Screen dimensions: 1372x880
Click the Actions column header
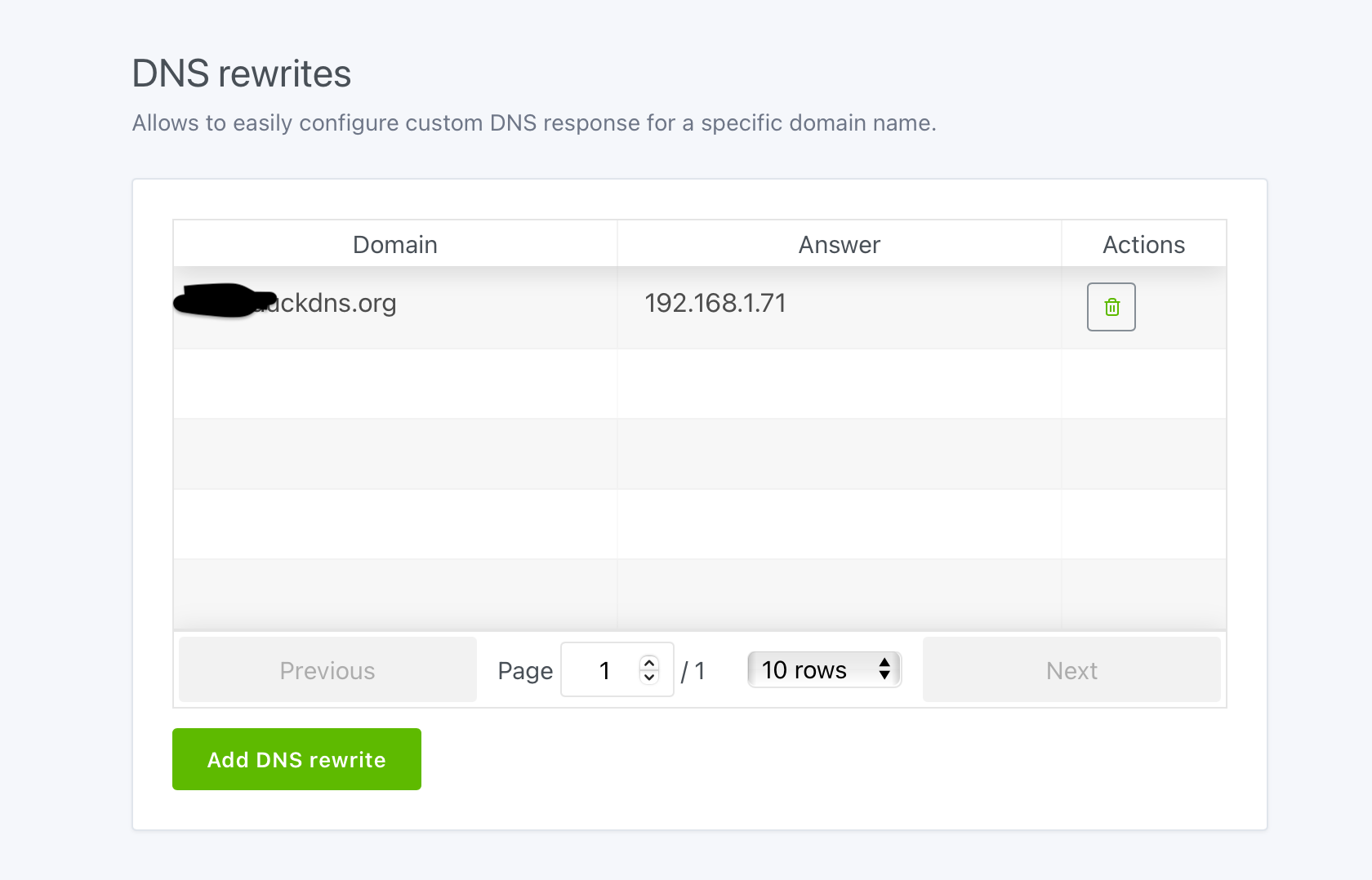click(x=1143, y=244)
